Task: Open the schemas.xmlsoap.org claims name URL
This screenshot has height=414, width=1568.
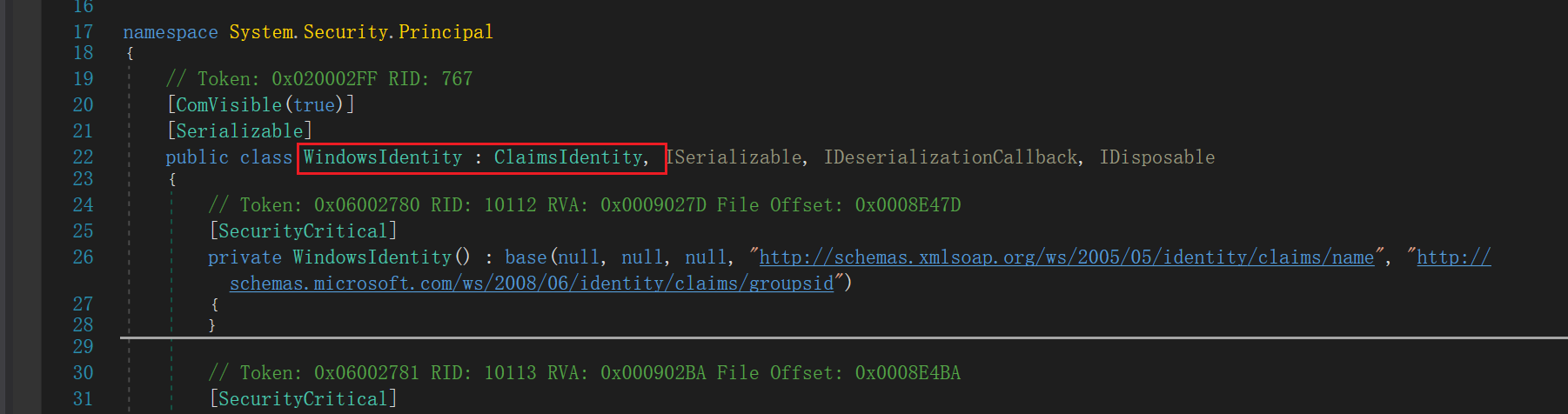Action: [x=1067, y=257]
